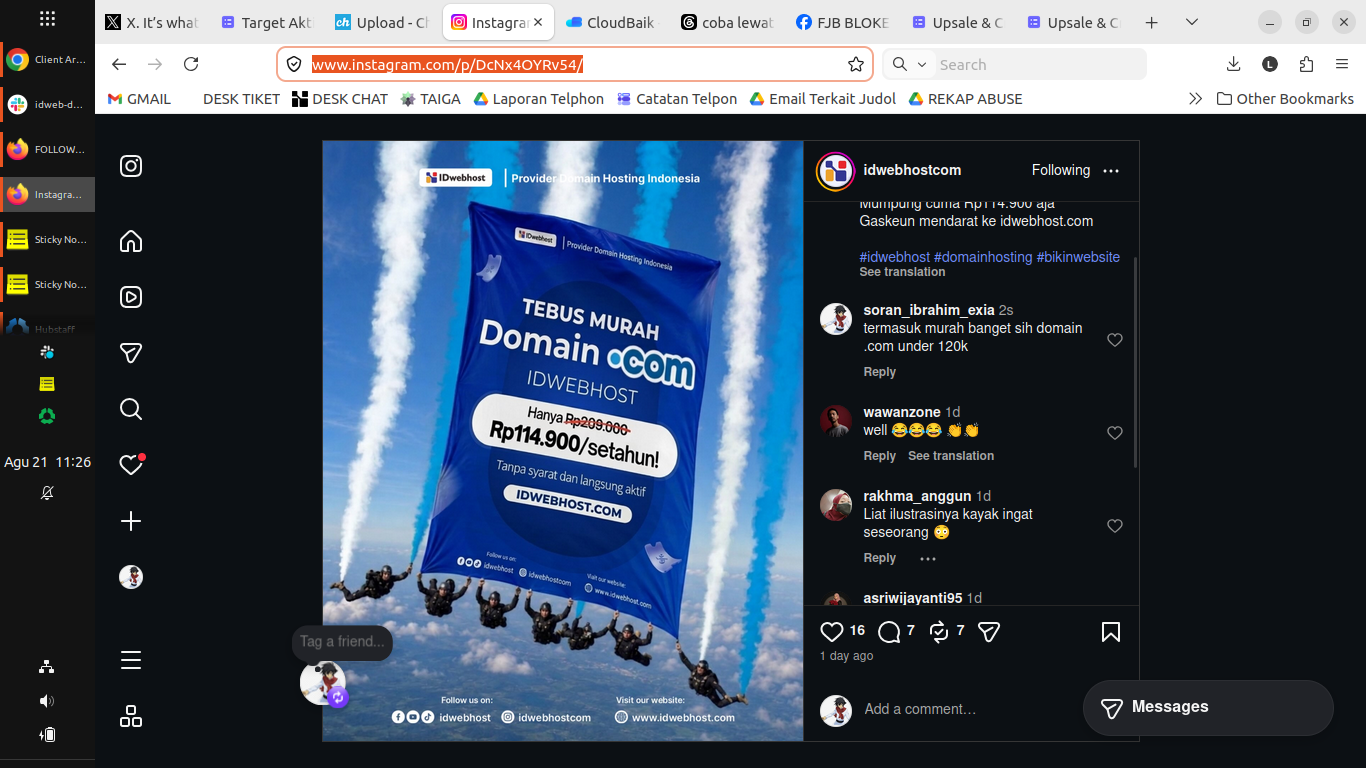Image resolution: width=1366 pixels, height=768 pixels.
Task: Open the Instagram logo home link
Action: 131,166
